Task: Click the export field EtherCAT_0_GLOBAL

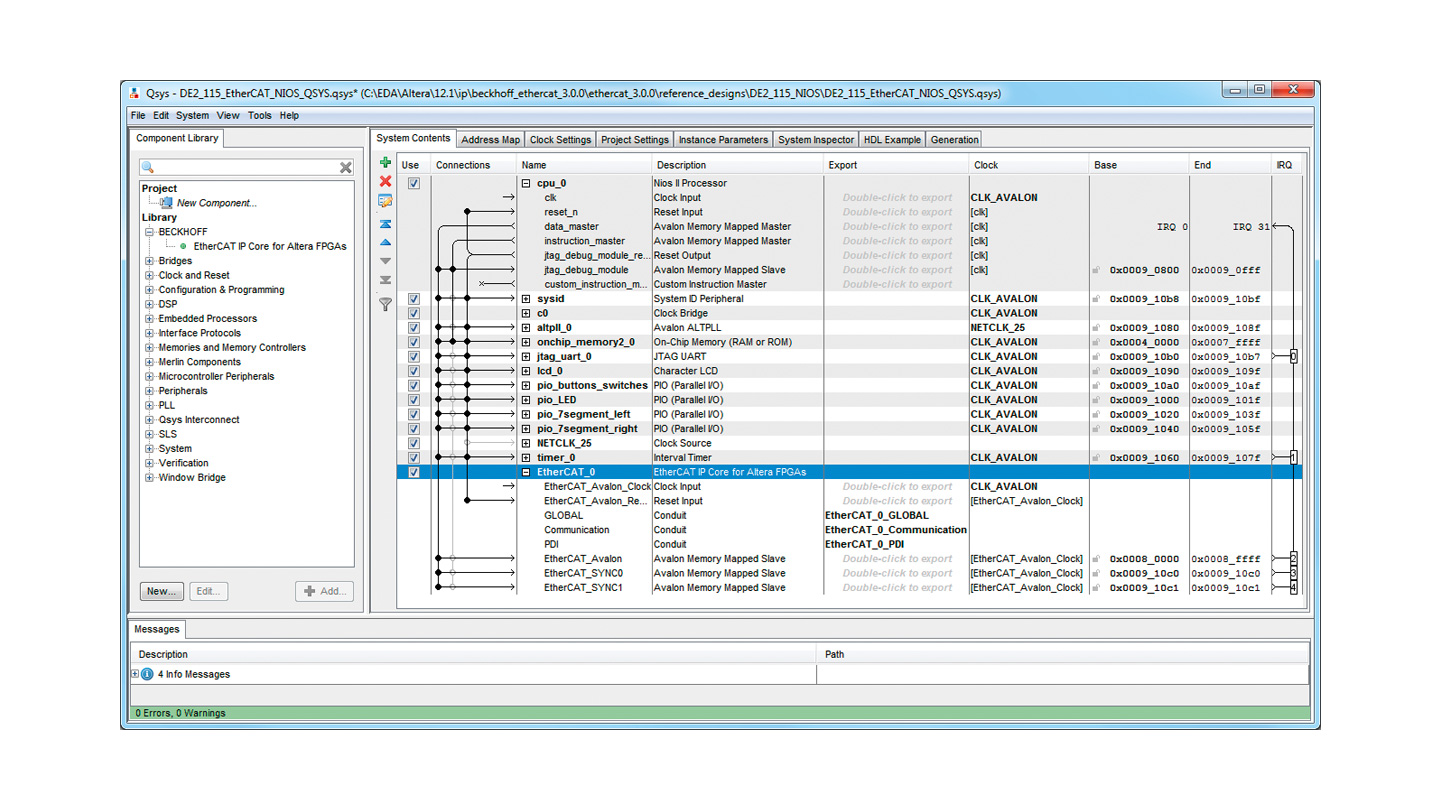Action: (876, 516)
